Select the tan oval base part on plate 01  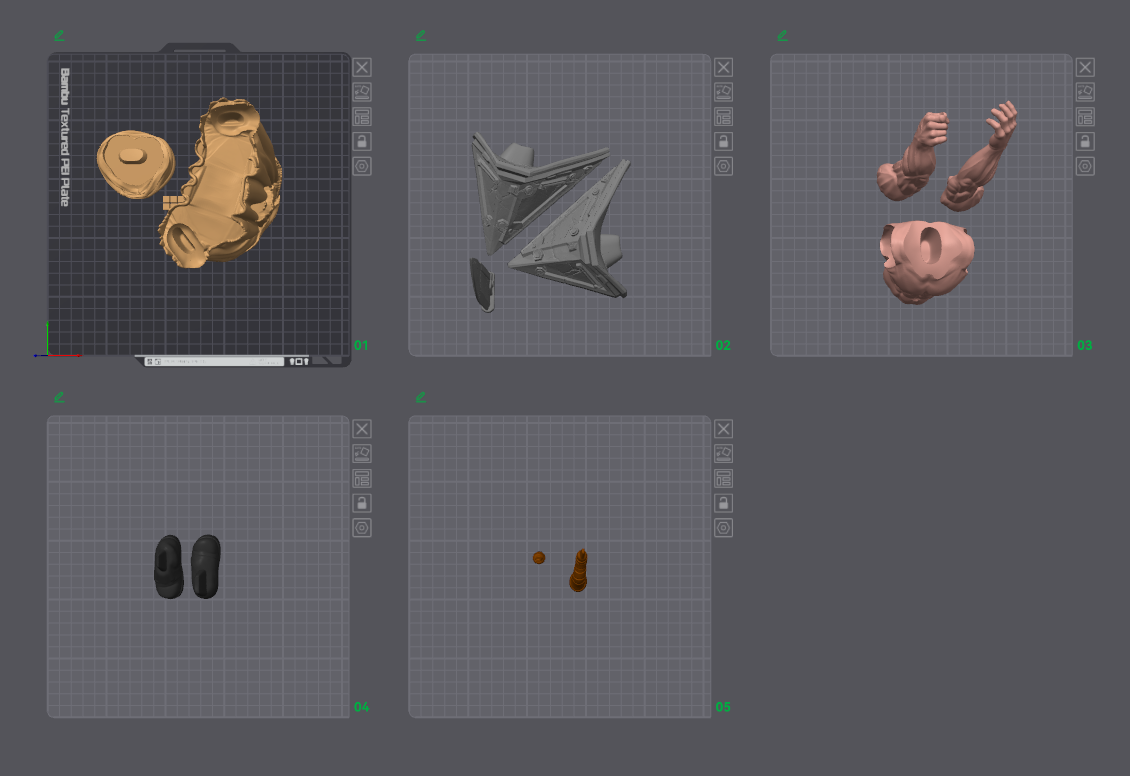click(135, 164)
